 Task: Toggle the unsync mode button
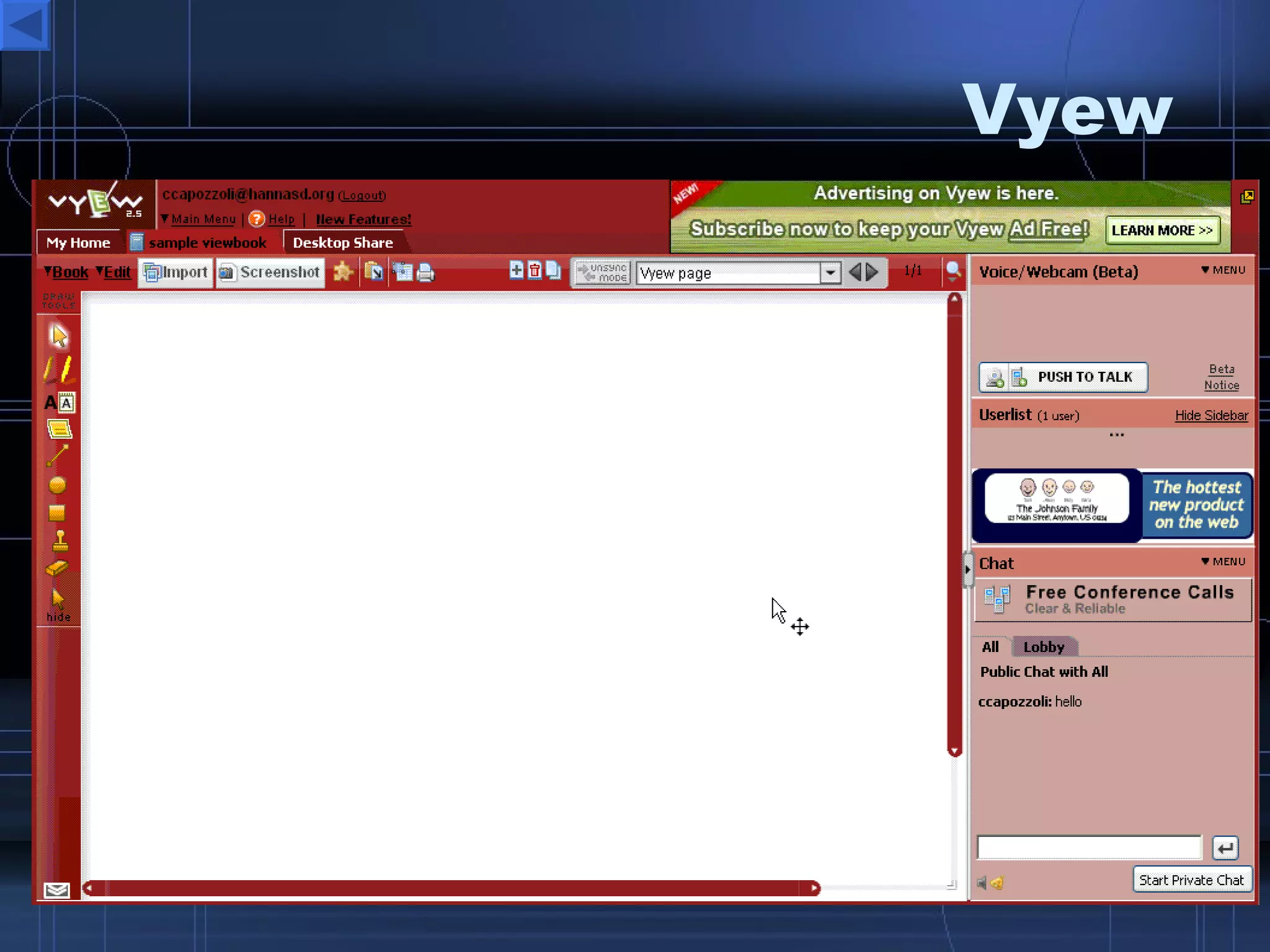[603, 273]
